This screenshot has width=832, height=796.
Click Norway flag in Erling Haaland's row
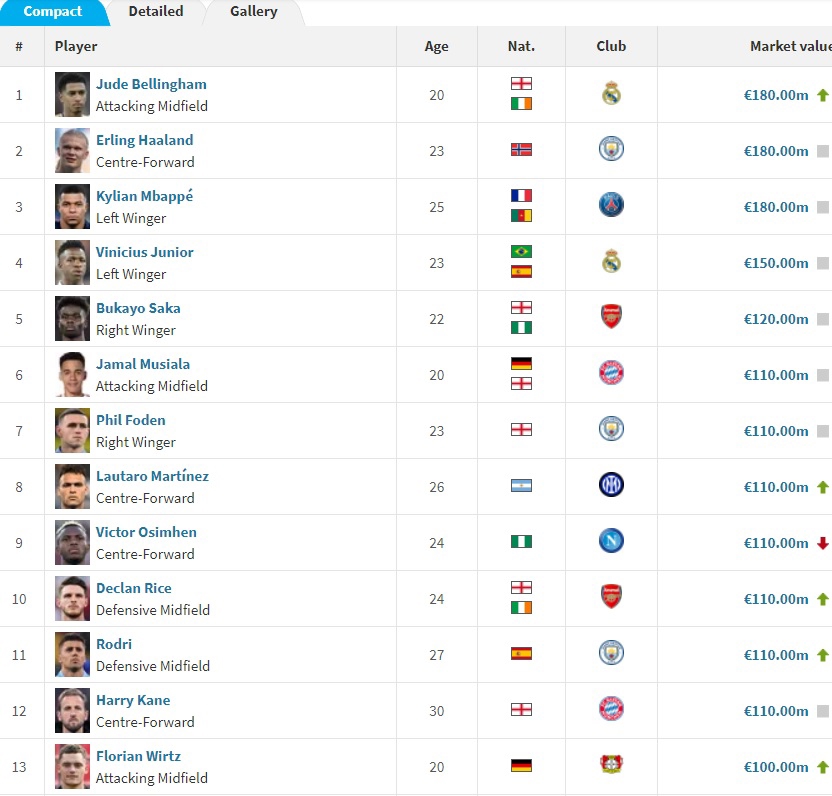point(521,150)
